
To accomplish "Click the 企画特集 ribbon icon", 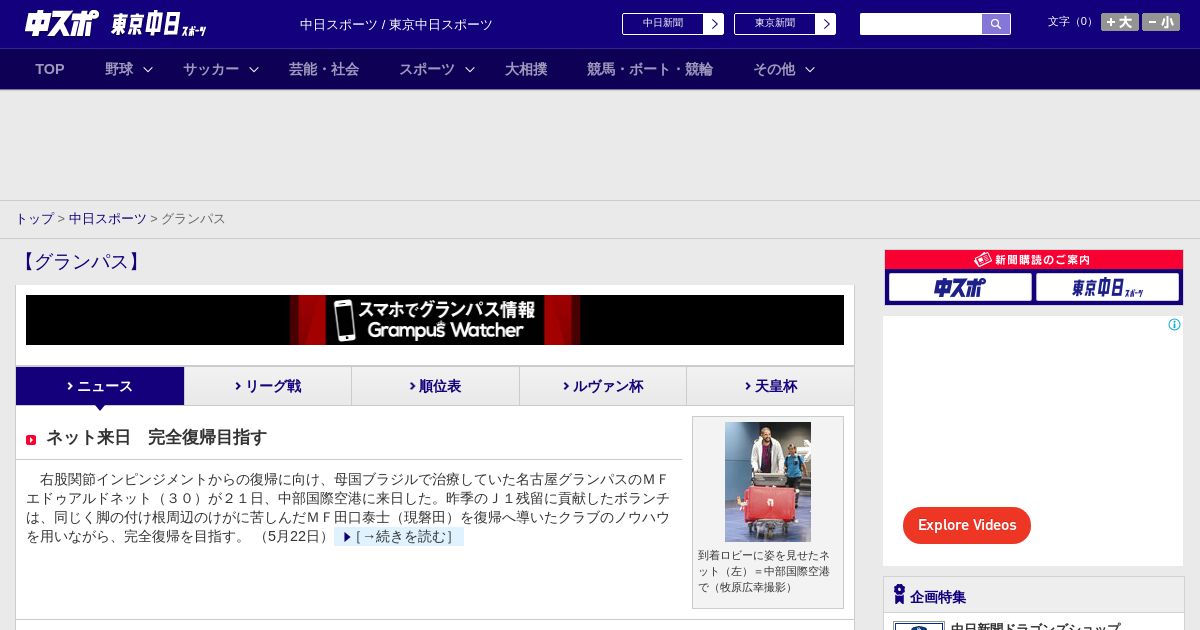I will click(x=899, y=595).
